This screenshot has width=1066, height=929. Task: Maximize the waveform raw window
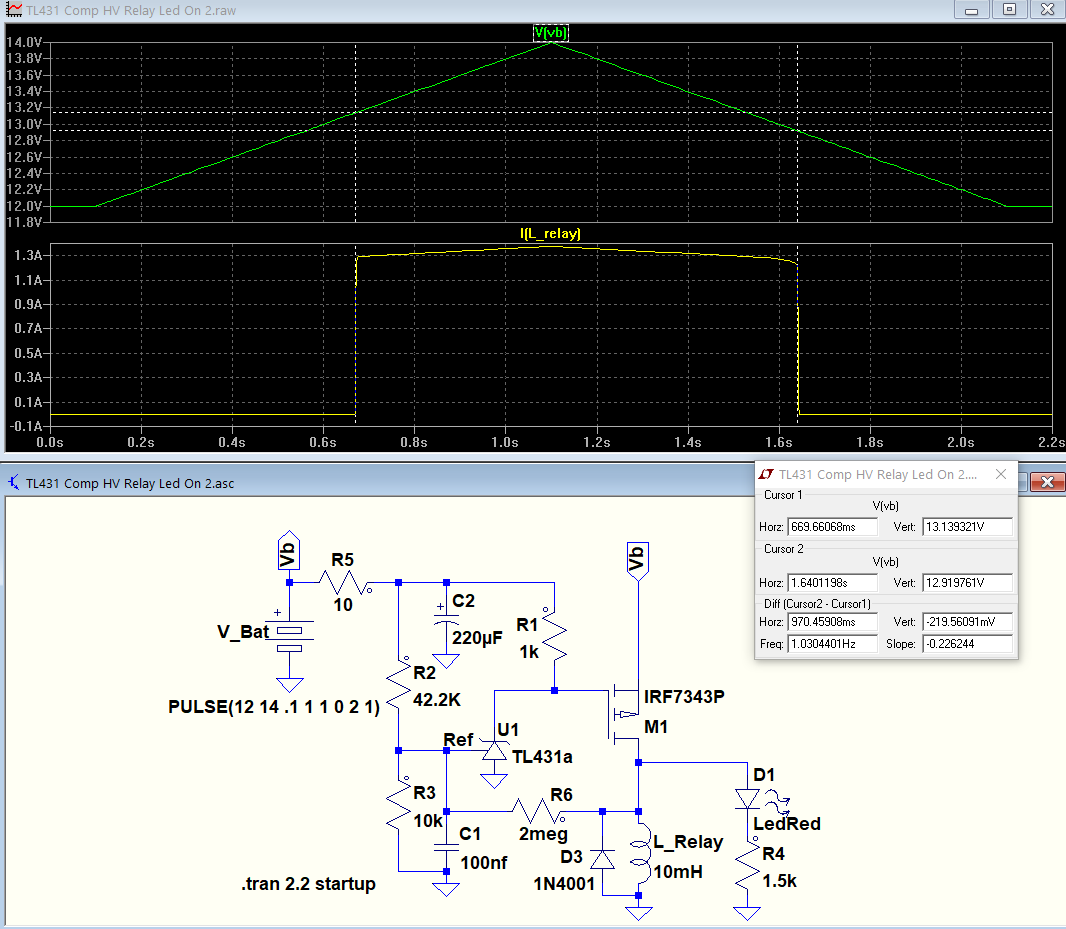(x=1009, y=10)
